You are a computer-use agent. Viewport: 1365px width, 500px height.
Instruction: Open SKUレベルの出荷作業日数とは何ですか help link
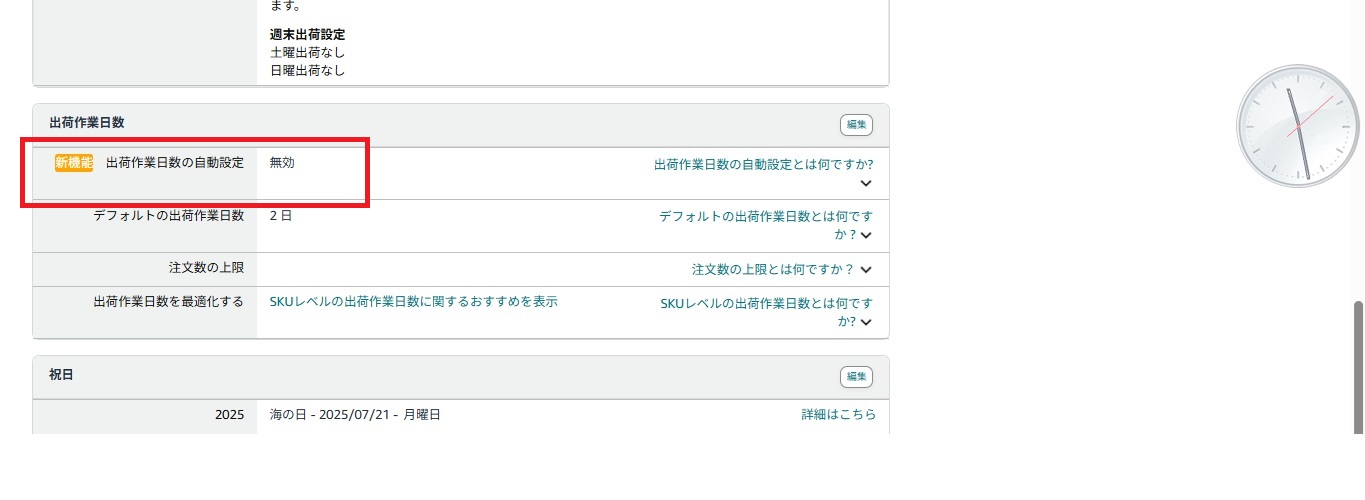pos(766,303)
